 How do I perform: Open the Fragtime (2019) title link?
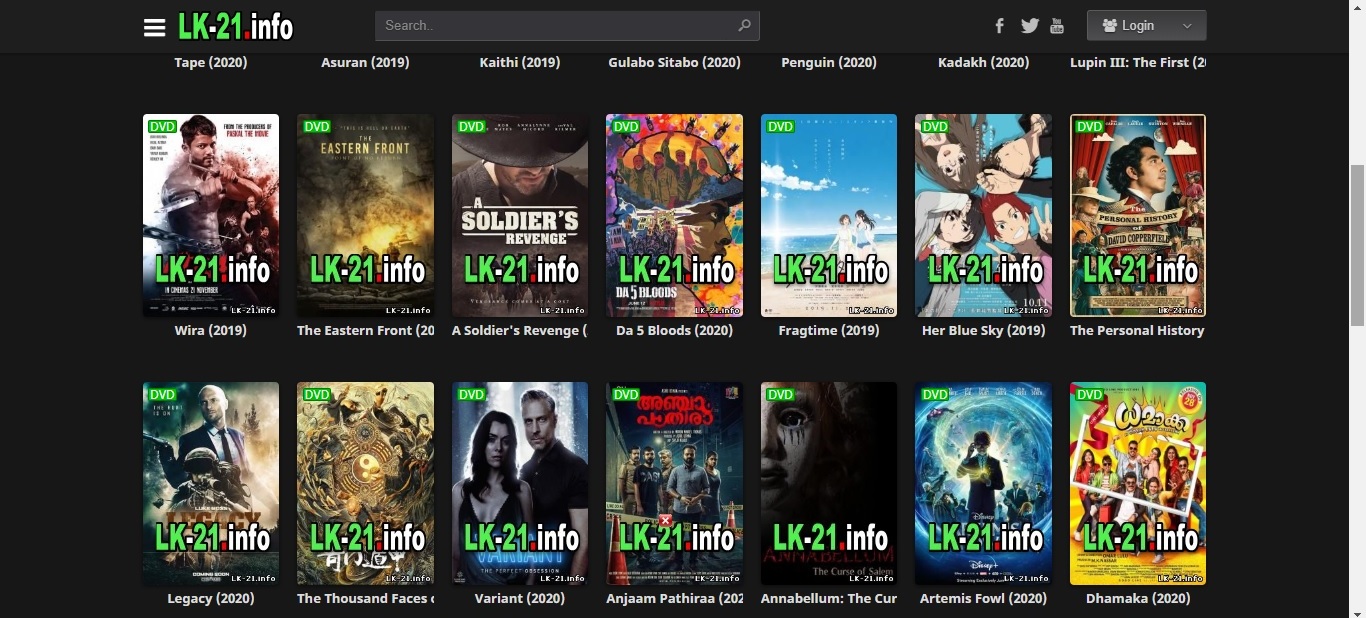829,330
